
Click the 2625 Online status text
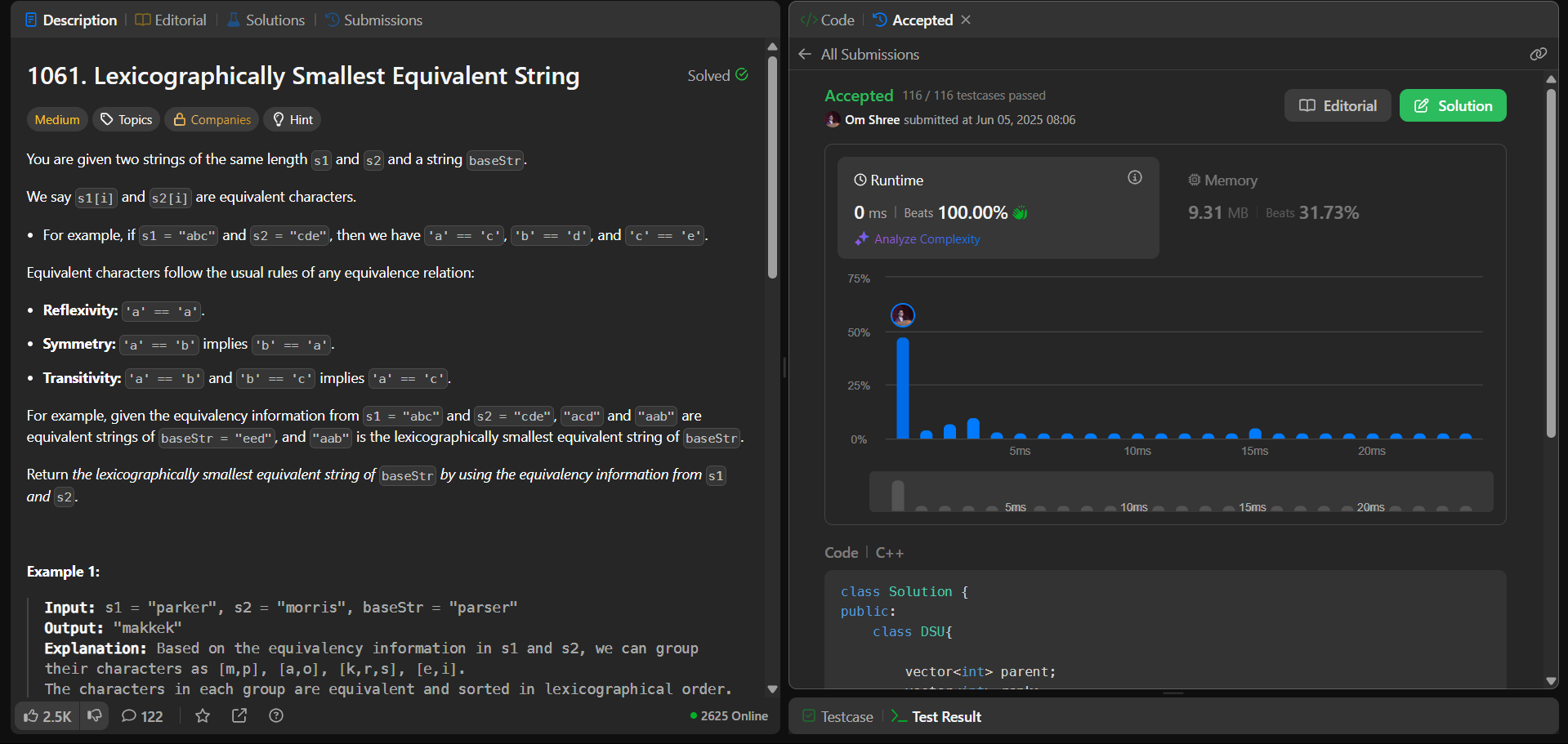[729, 716]
